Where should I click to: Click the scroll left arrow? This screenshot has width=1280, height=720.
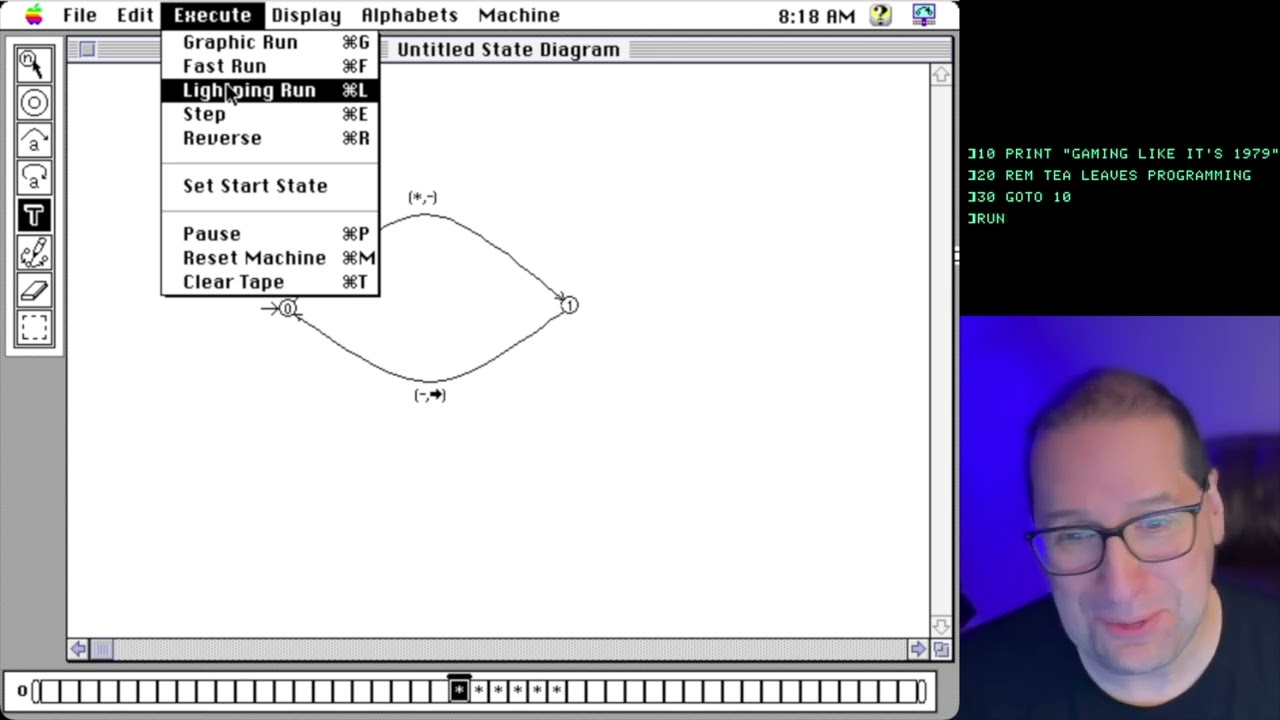(78, 649)
